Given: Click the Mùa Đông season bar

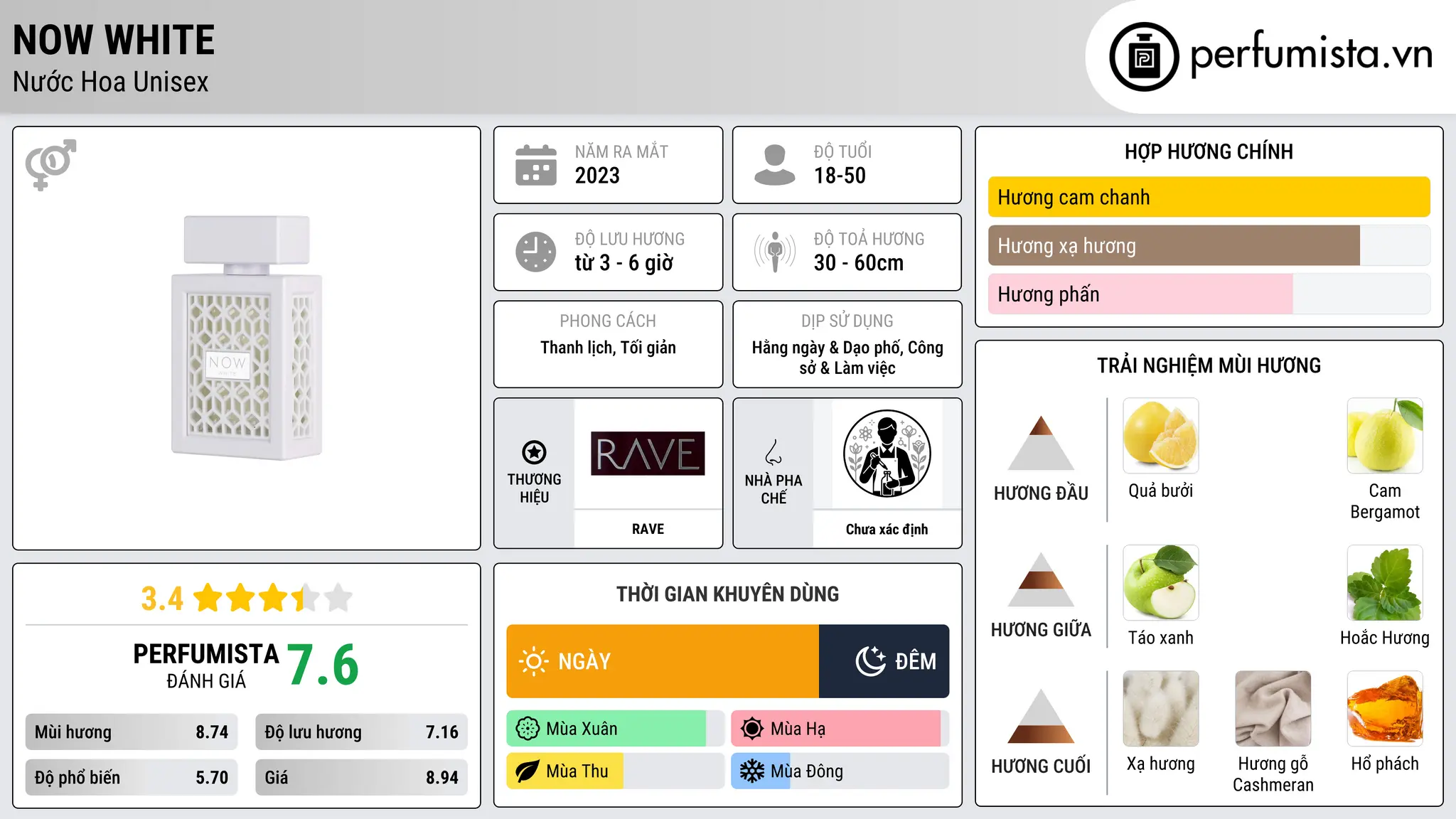Looking at the screenshot, I should 840,771.
